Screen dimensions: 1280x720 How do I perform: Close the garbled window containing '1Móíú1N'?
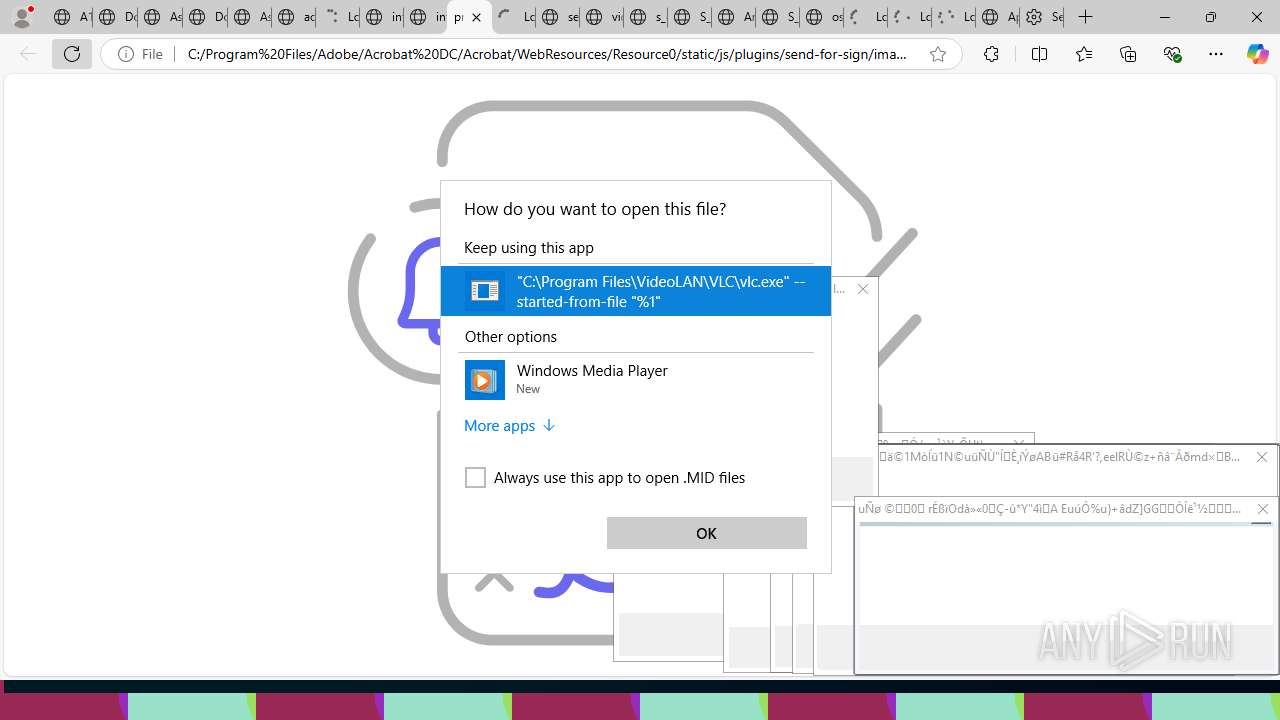pos(1262,457)
